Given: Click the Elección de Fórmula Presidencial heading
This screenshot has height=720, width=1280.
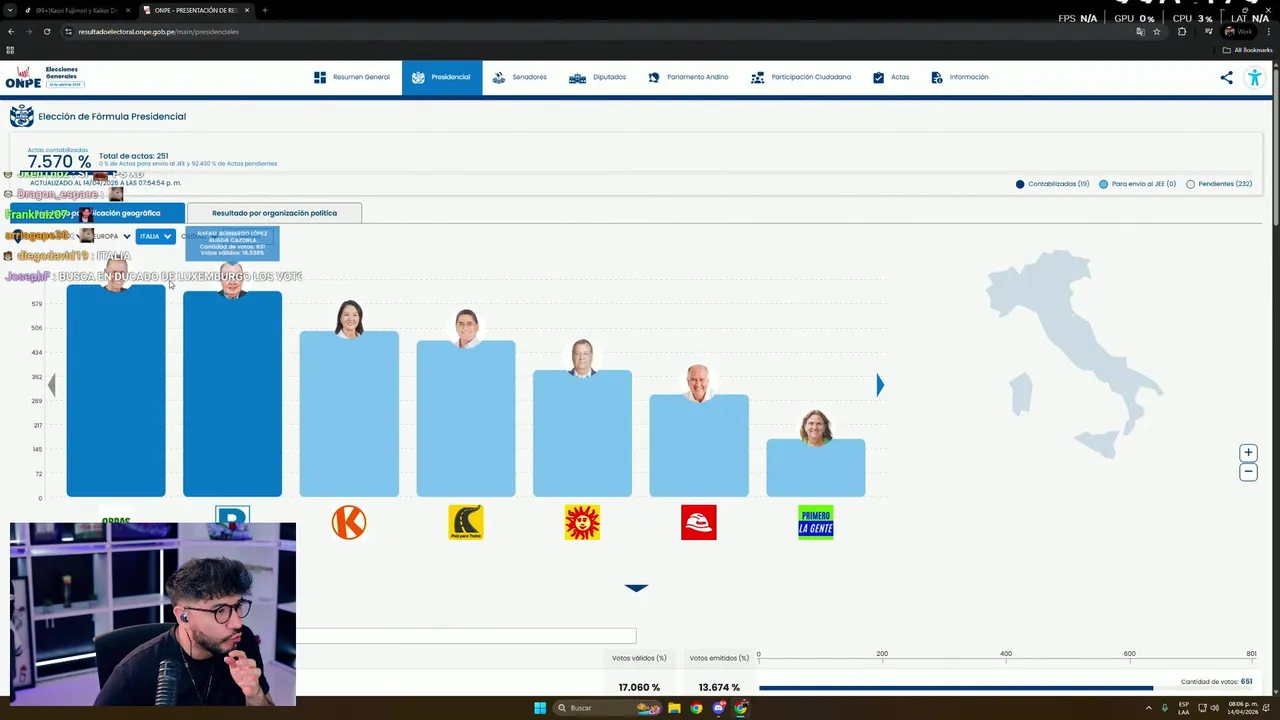Looking at the screenshot, I should (x=112, y=116).
